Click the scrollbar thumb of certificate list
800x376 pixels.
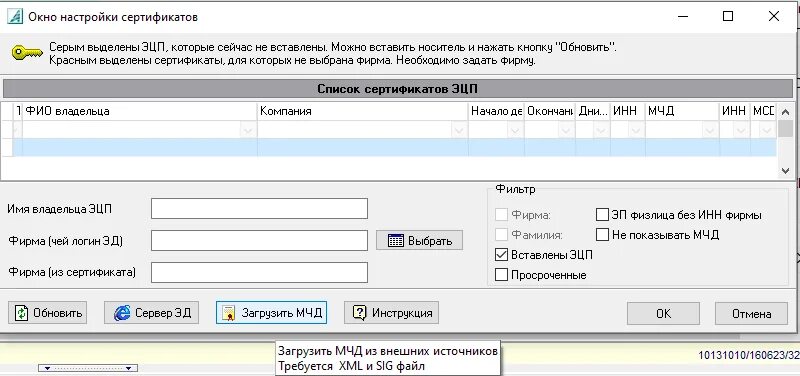786,129
